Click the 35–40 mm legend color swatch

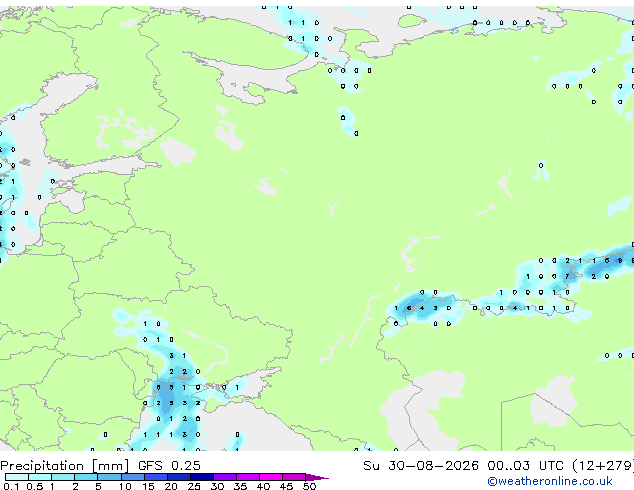[247, 477]
